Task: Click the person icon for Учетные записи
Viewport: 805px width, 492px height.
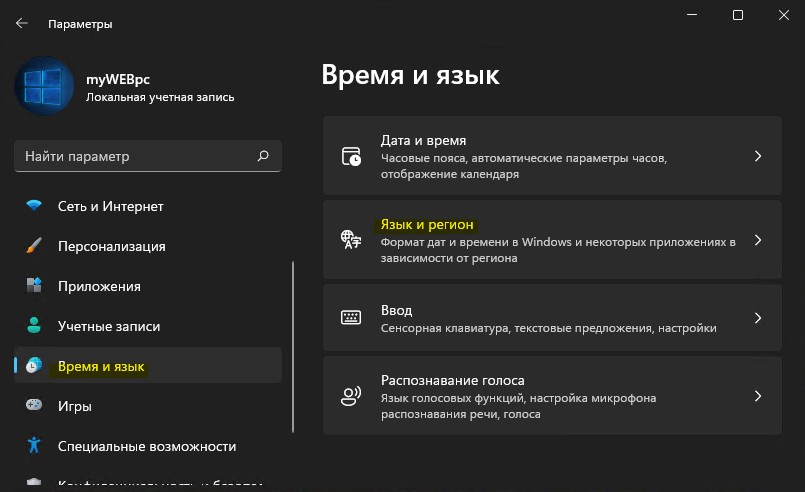Action: tap(34, 325)
